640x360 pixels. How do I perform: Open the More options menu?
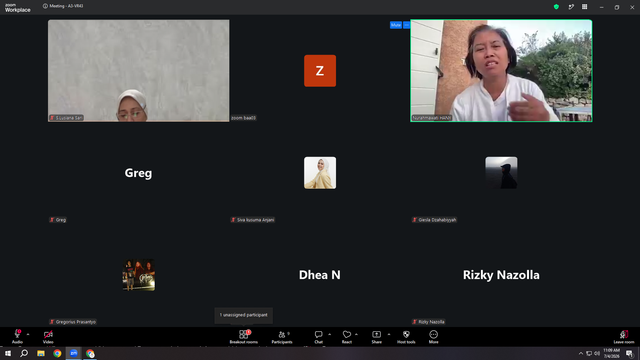point(433,336)
